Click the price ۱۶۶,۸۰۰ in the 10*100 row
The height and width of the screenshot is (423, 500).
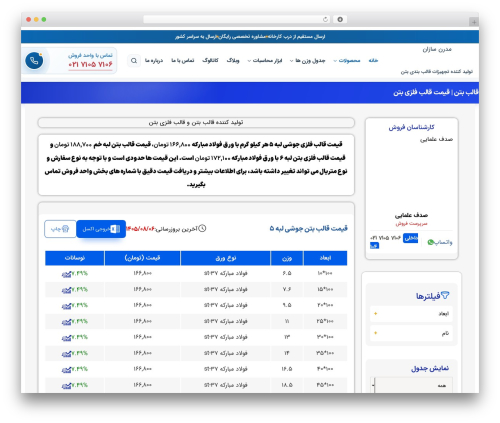[x=143, y=273]
